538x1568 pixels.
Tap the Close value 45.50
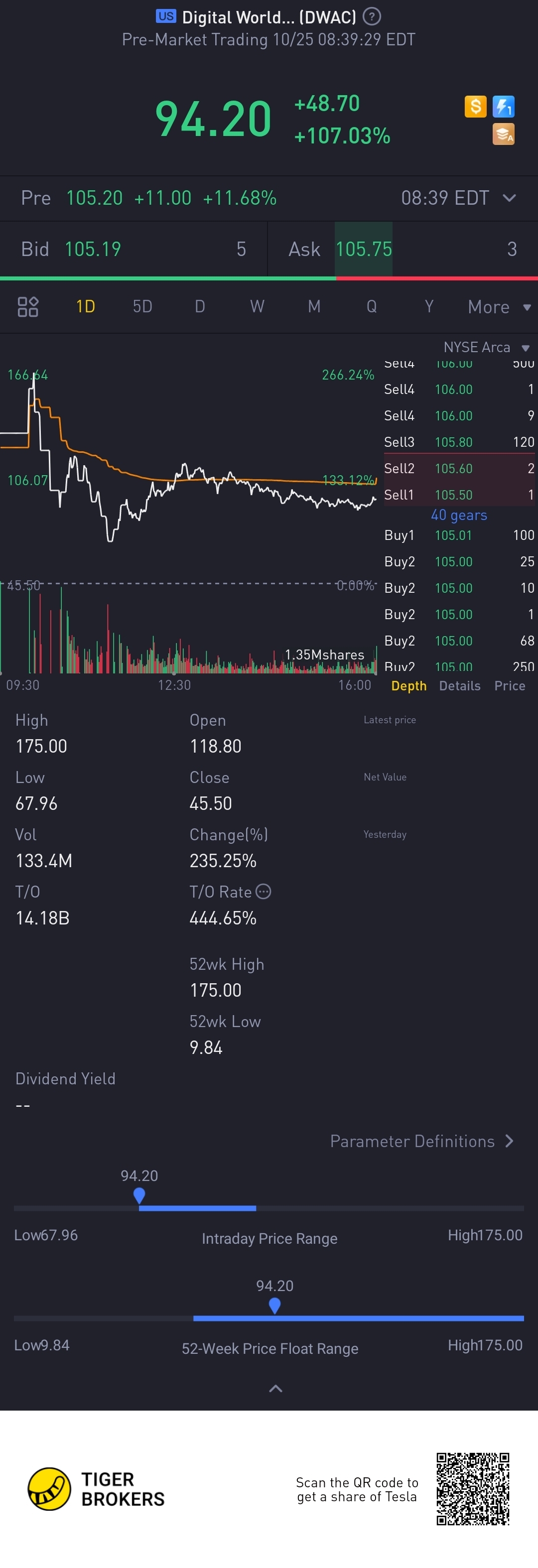pyautogui.click(x=211, y=803)
